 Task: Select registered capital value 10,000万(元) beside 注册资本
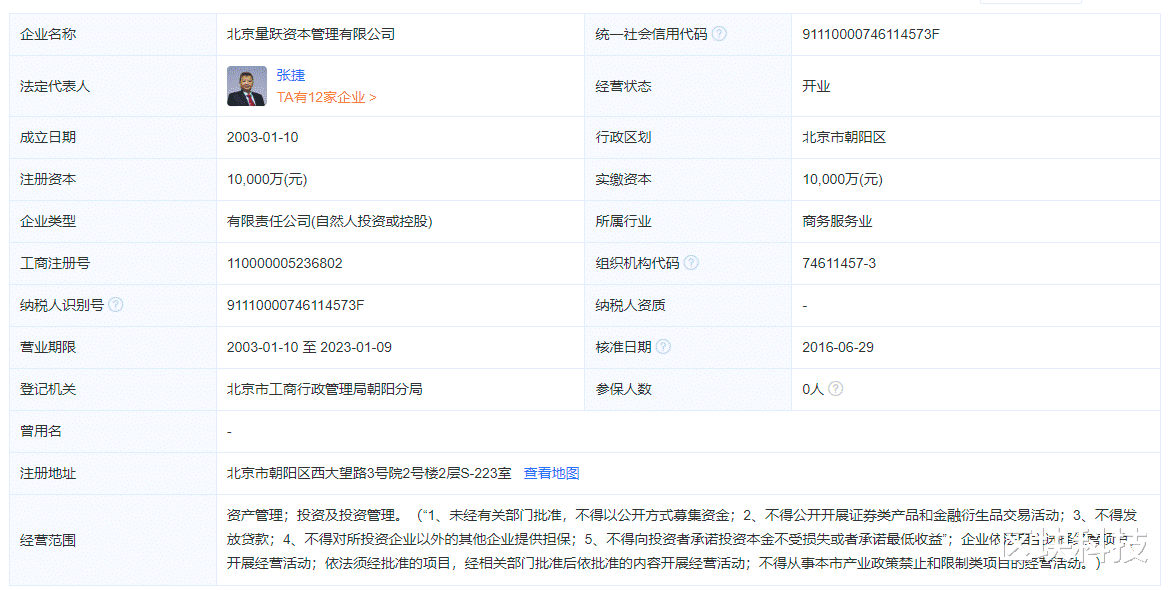[267, 180]
